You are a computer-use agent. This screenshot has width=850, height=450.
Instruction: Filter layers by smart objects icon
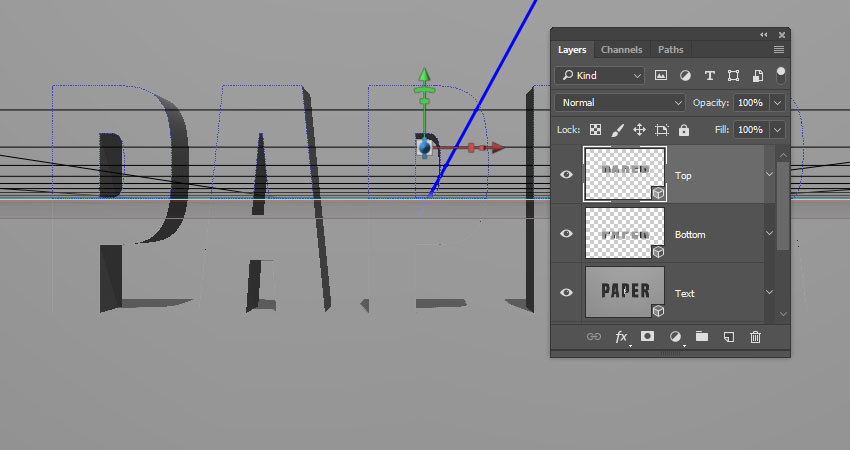coord(758,75)
